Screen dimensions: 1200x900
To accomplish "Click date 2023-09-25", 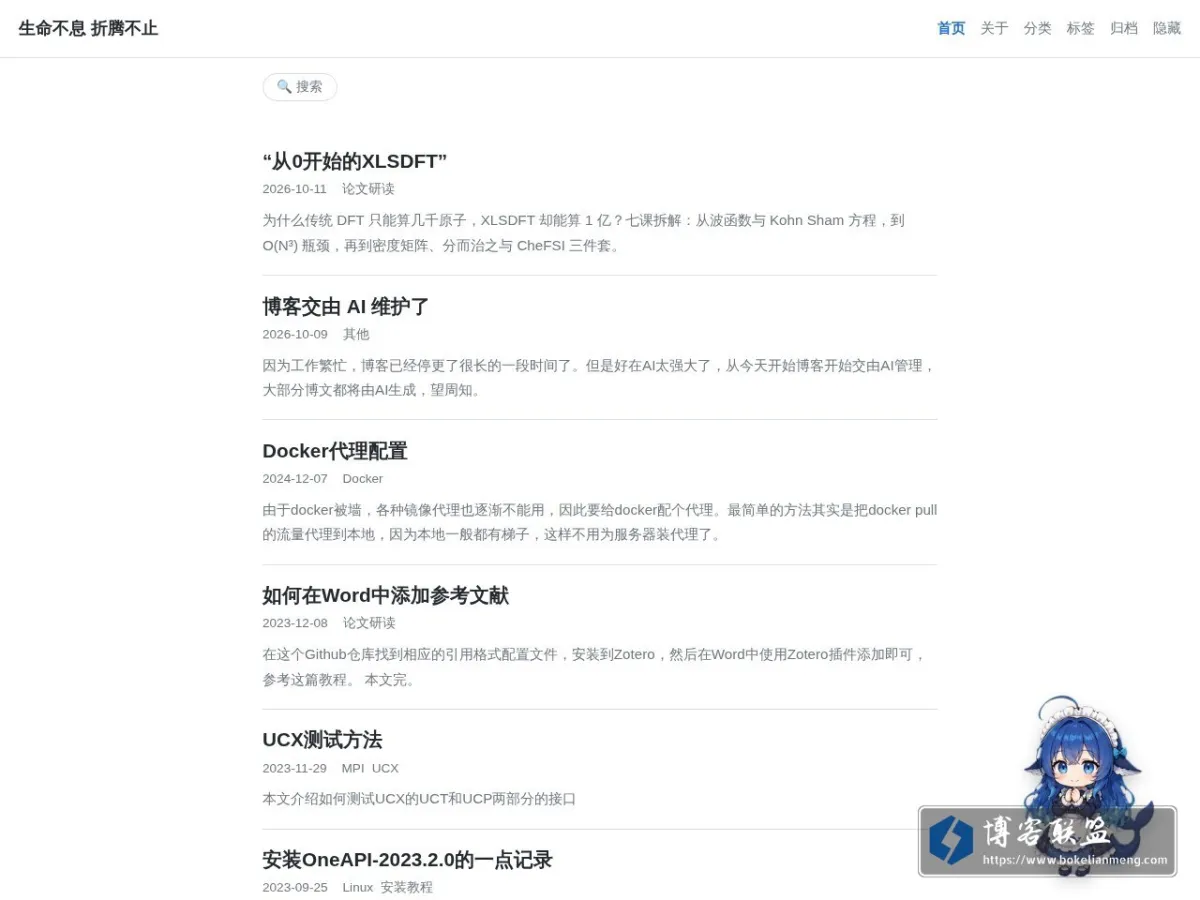I will pyautogui.click(x=294, y=888).
